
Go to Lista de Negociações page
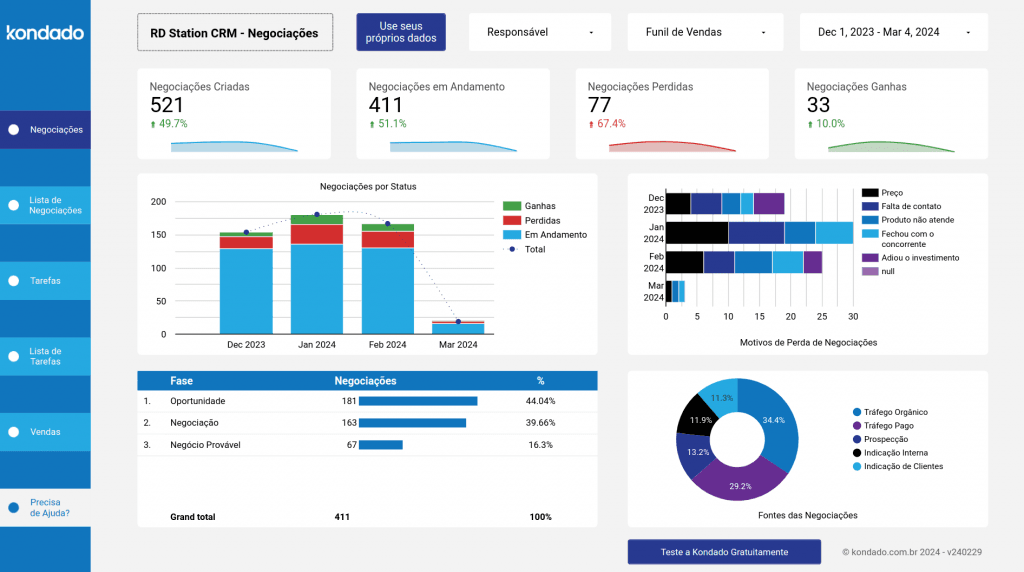click(x=56, y=205)
